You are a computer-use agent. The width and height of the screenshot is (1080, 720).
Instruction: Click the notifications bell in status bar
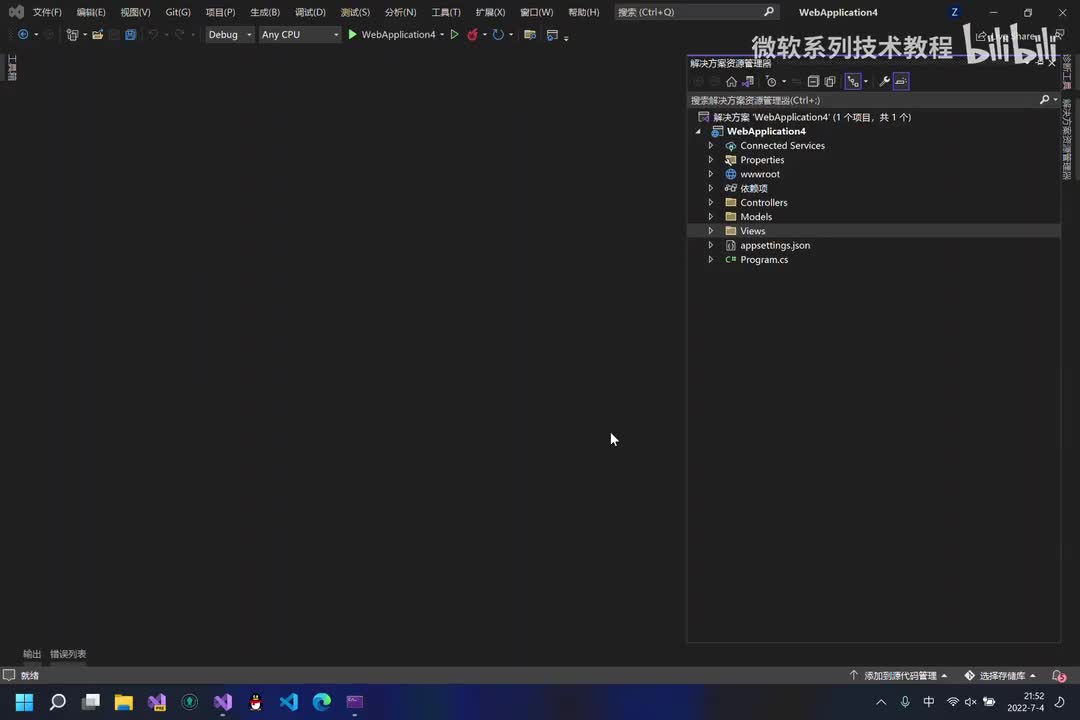(1059, 676)
